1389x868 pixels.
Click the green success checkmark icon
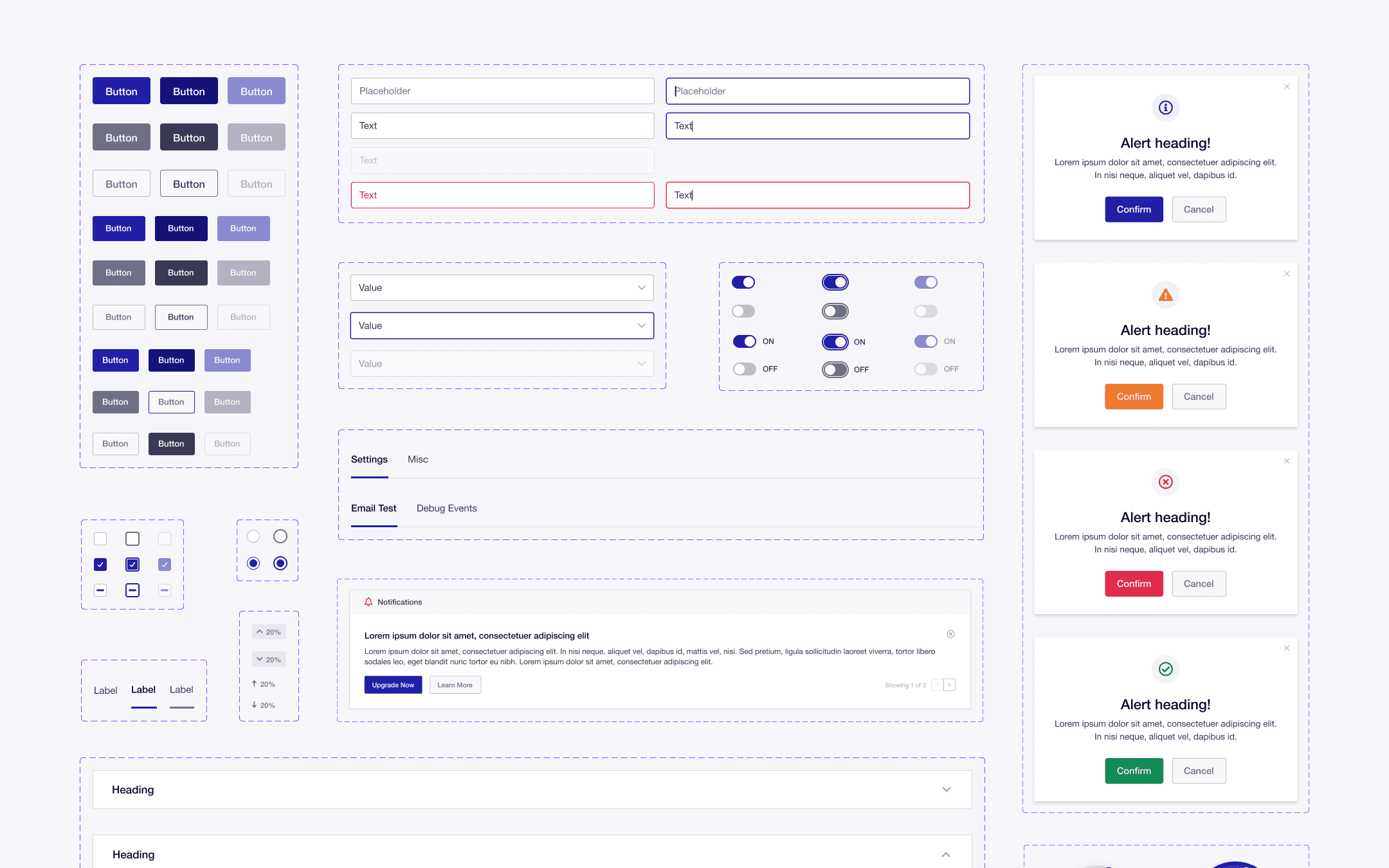(1165, 669)
